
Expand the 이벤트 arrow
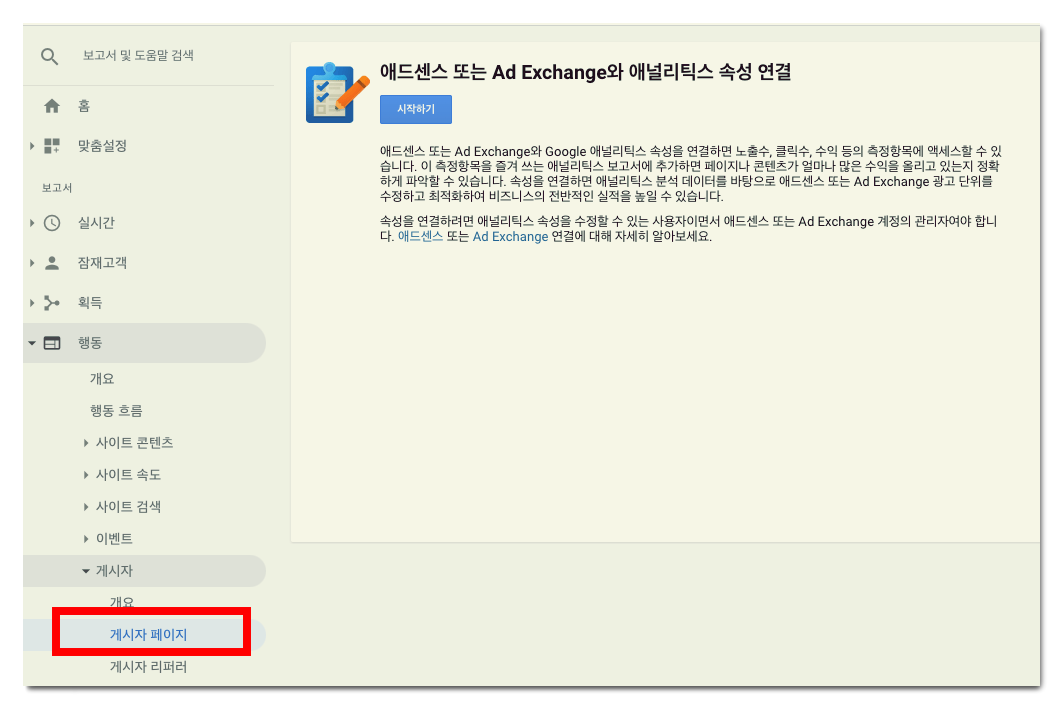[x=86, y=539]
